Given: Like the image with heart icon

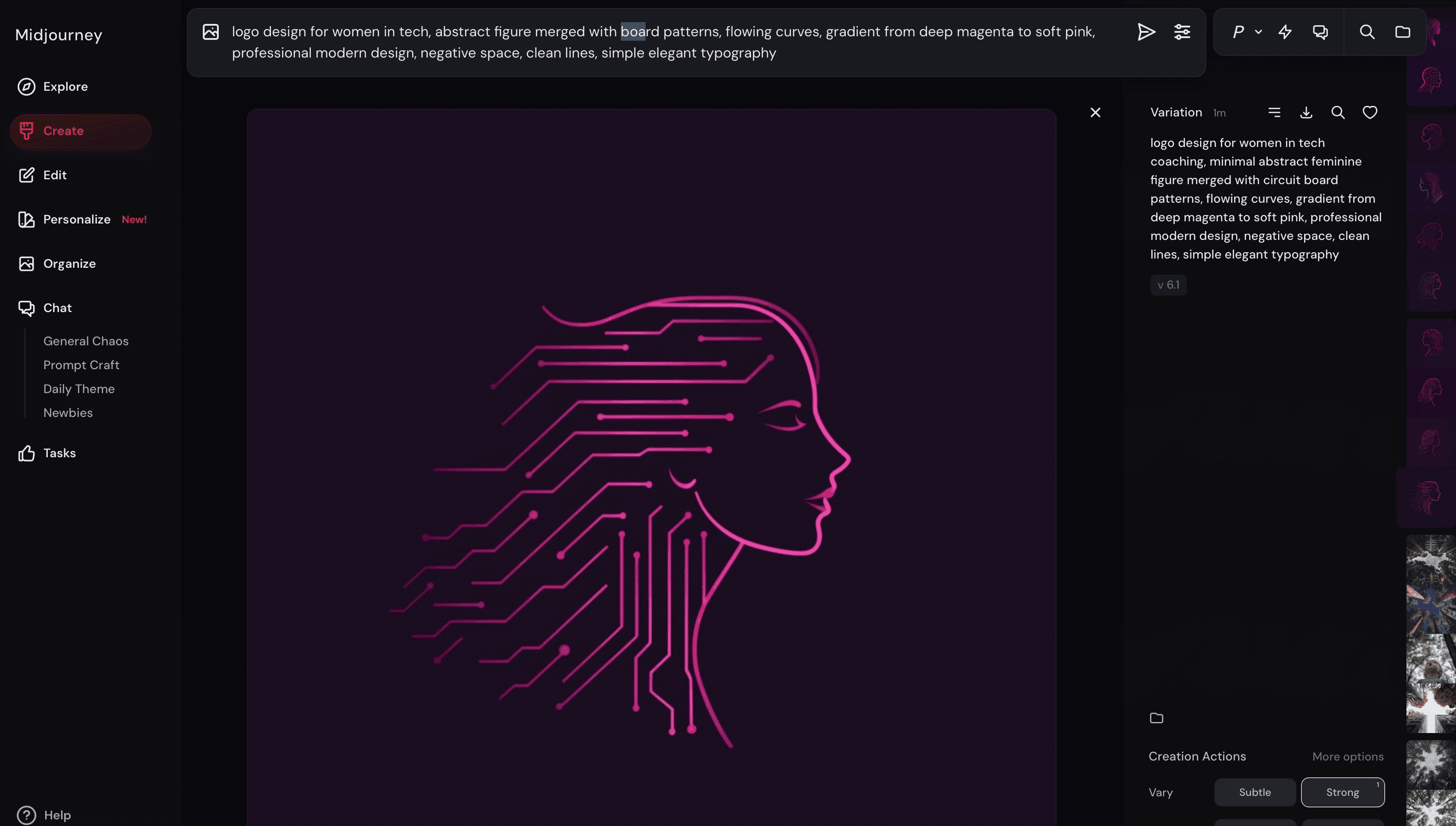Looking at the screenshot, I should [x=1370, y=112].
